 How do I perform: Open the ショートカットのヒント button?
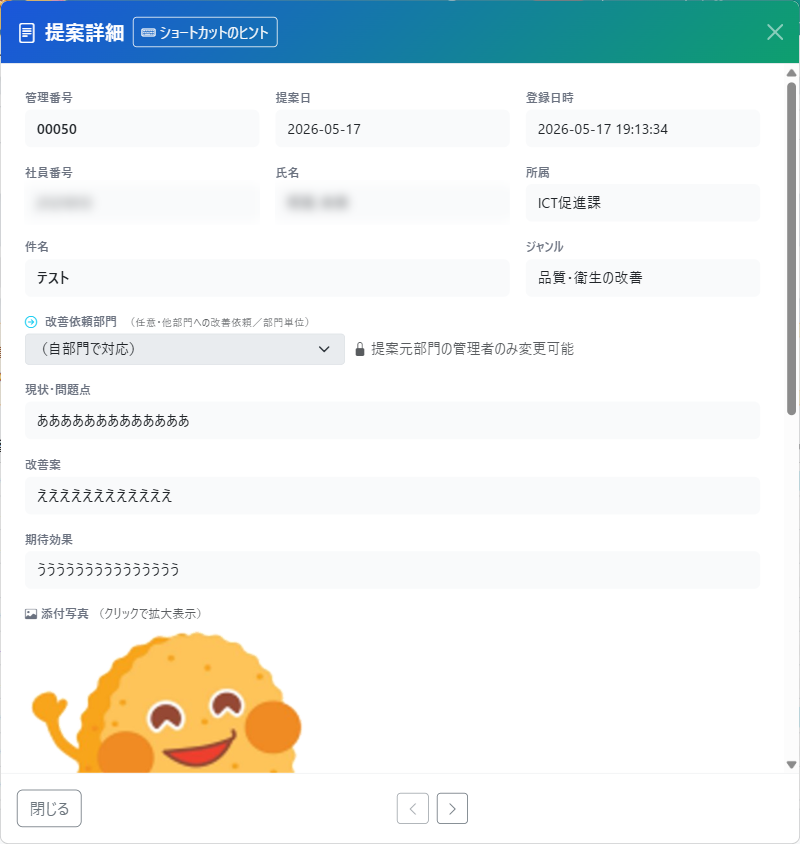click(x=205, y=32)
